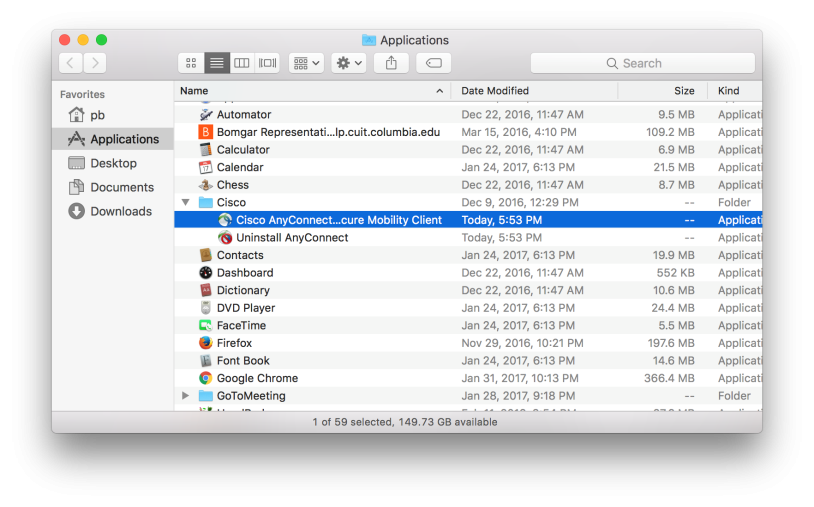Click the Applications folder title icon
Image resolution: width=814 pixels, height=507 pixels.
tap(369, 40)
